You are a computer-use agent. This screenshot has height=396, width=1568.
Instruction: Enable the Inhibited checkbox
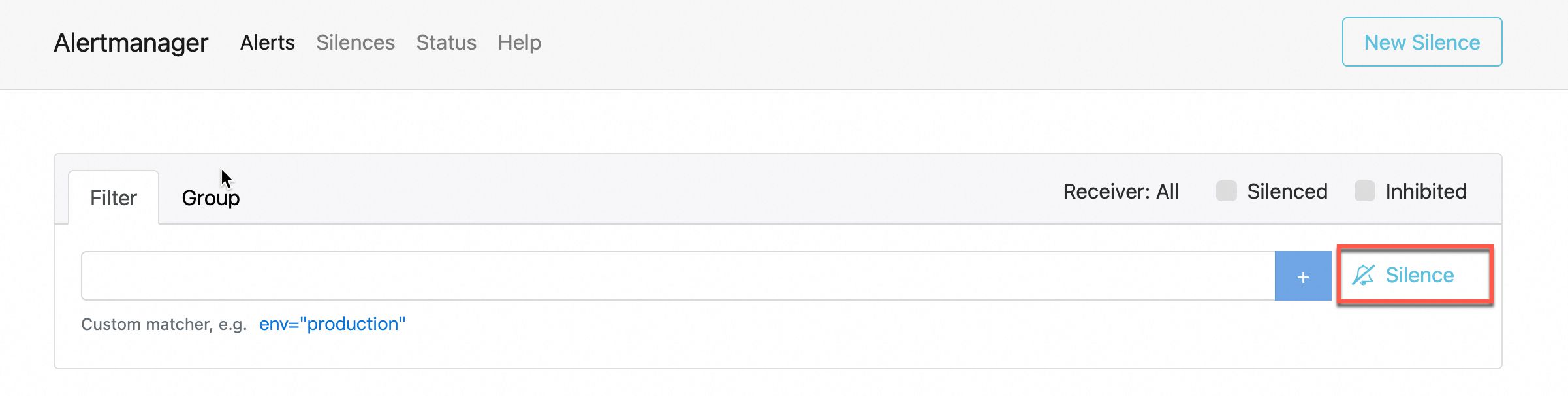pyautogui.click(x=1364, y=191)
